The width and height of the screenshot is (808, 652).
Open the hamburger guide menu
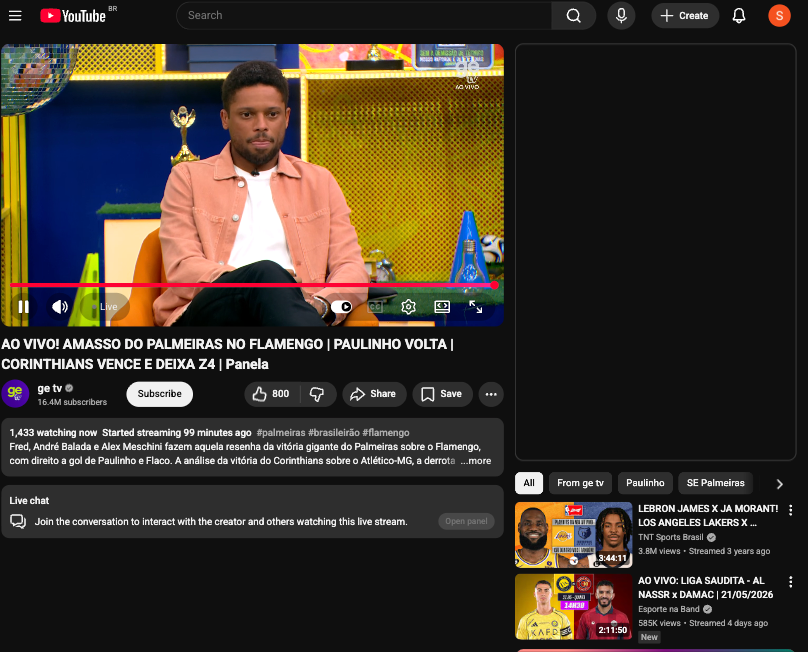(x=15, y=16)
